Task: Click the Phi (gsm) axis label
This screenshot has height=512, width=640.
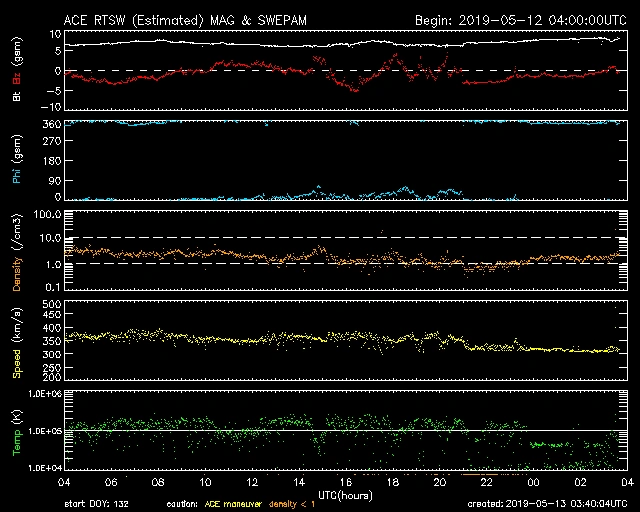Action: tap(16, 163)
